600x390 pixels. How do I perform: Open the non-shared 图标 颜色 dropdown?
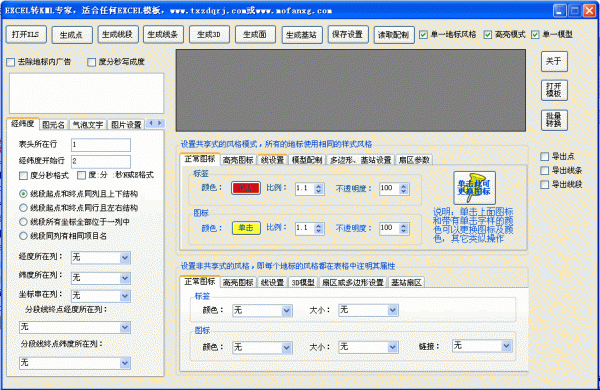pyautogui.click(x=262, y=347)
